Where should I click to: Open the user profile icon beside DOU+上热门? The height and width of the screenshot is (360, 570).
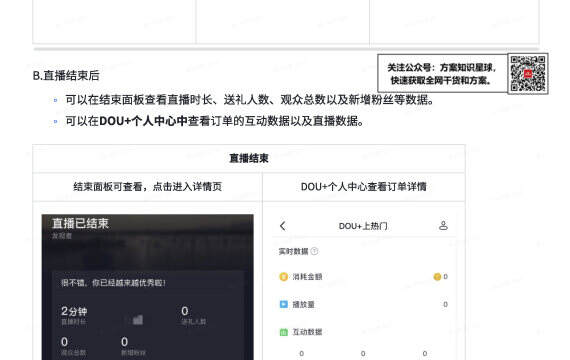tap(443, 225)
